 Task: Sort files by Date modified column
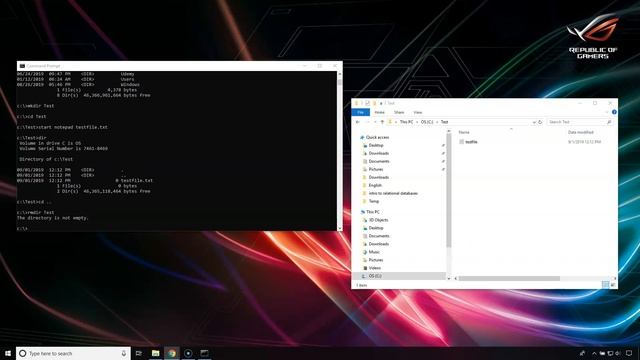pos(580,132)
